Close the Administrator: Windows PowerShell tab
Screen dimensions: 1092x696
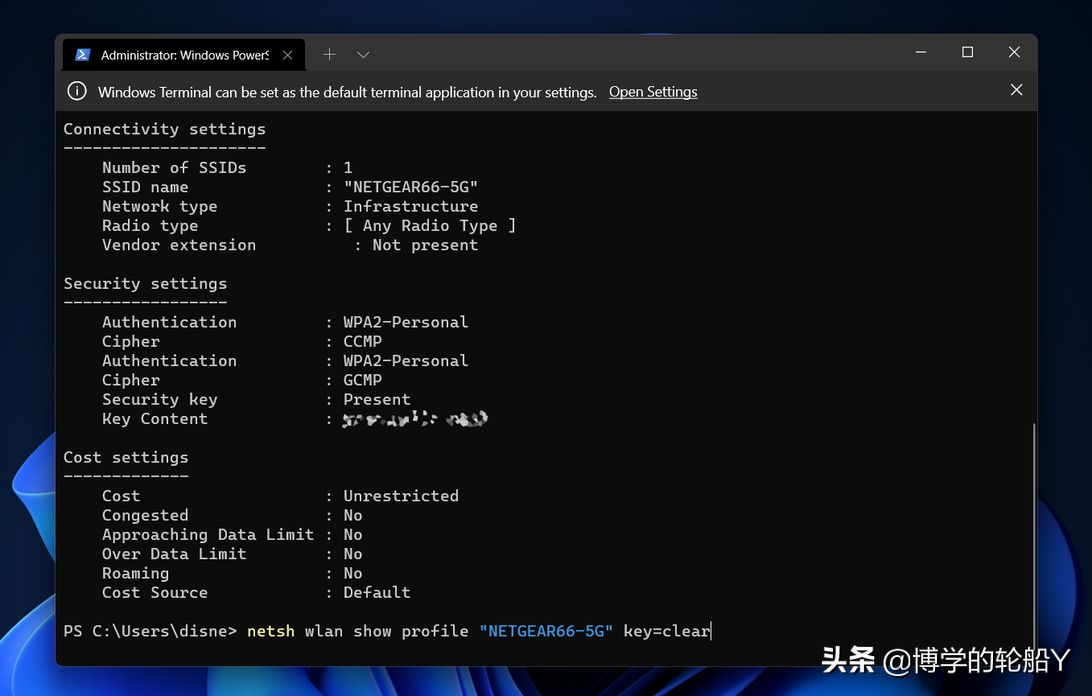coord(288,55)
